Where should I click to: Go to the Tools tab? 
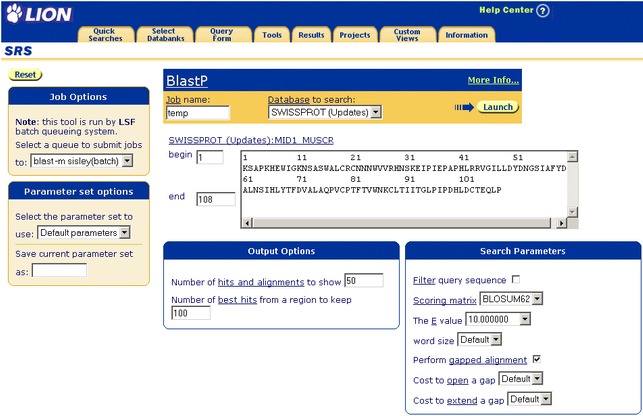pyautogui.click(x=272, y=35)
